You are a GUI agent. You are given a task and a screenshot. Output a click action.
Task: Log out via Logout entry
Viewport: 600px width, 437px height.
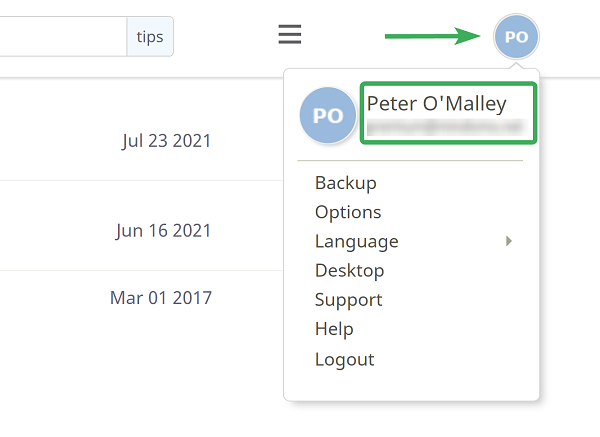[344, 359]
